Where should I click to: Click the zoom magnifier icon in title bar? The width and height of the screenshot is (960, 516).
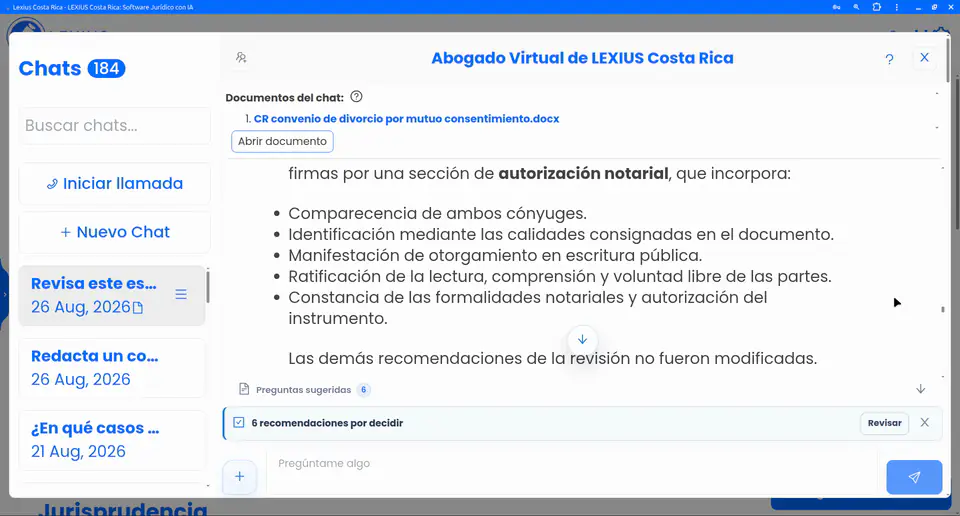click(x=856, y=7)
